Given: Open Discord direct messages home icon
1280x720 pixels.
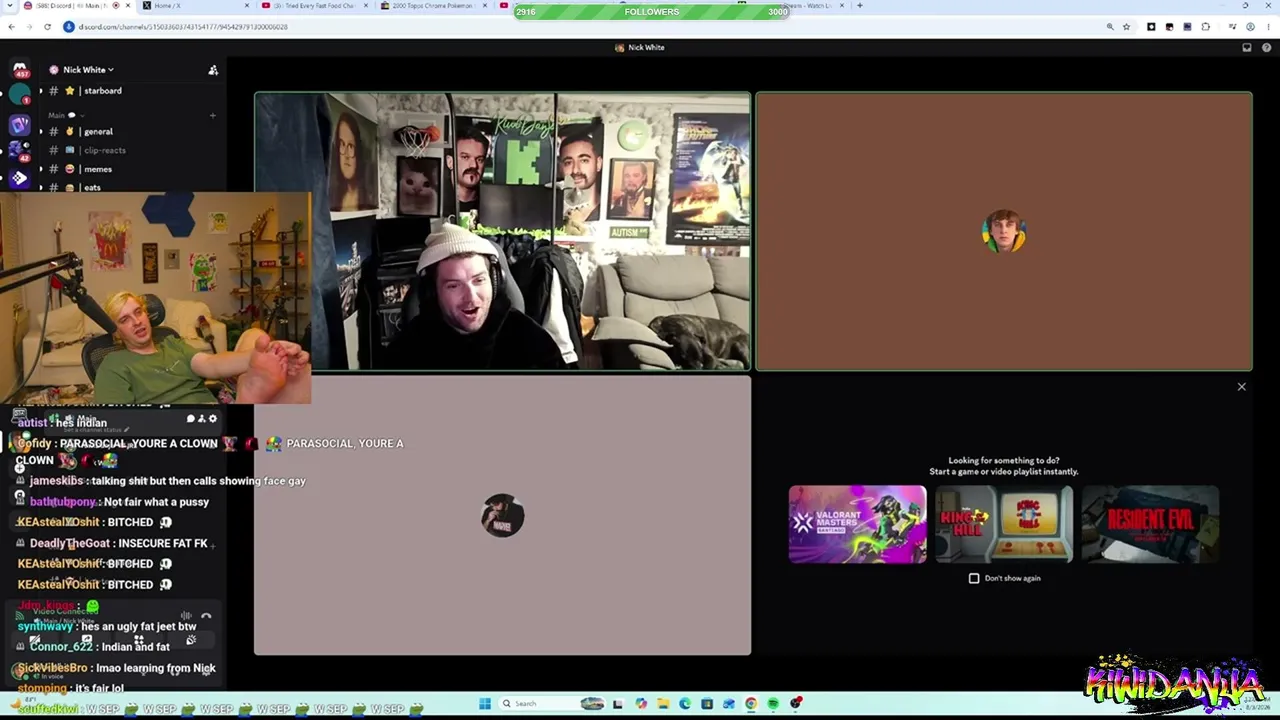Looking at the screenshot, I should click(19, 70).
